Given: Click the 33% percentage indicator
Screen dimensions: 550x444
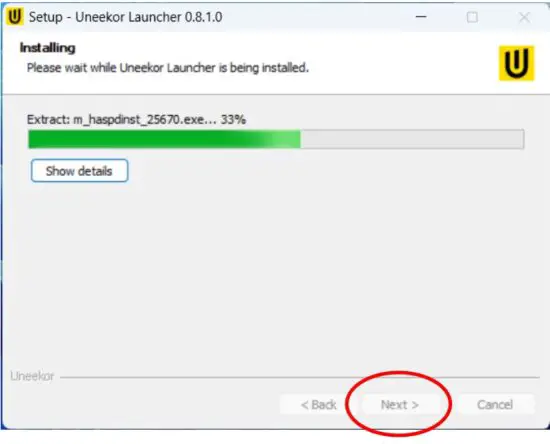Looking at the screenshot, I should tap(233, 120).
